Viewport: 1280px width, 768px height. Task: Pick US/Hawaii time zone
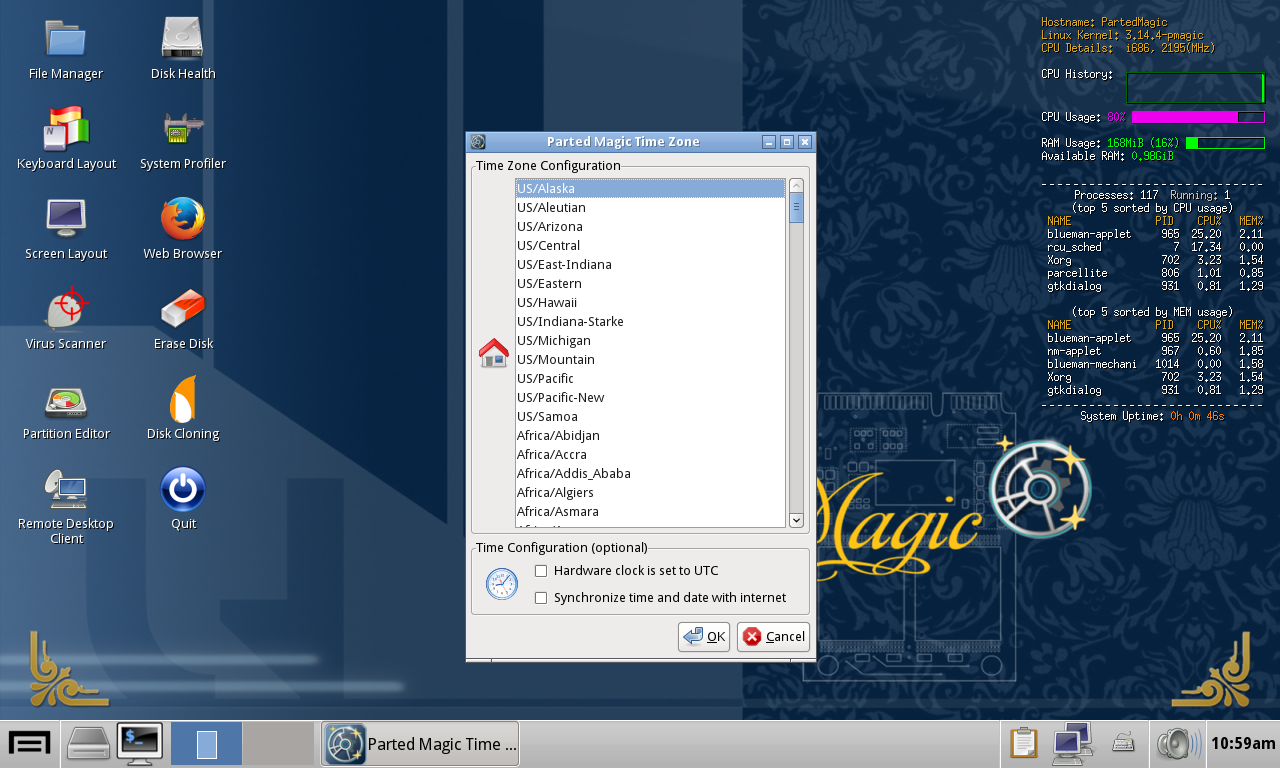650,303
